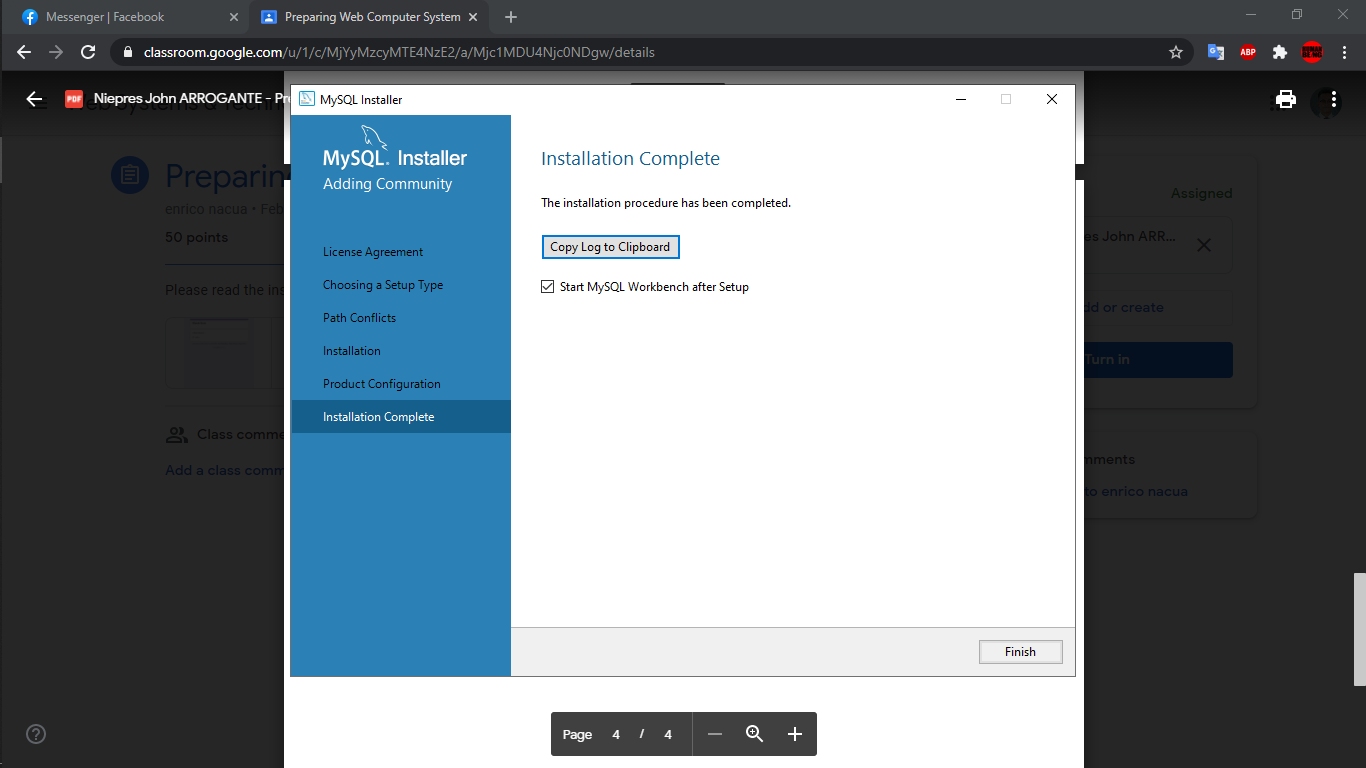Click the AdBlock Plus extension icon

(x=1248, y=52)
